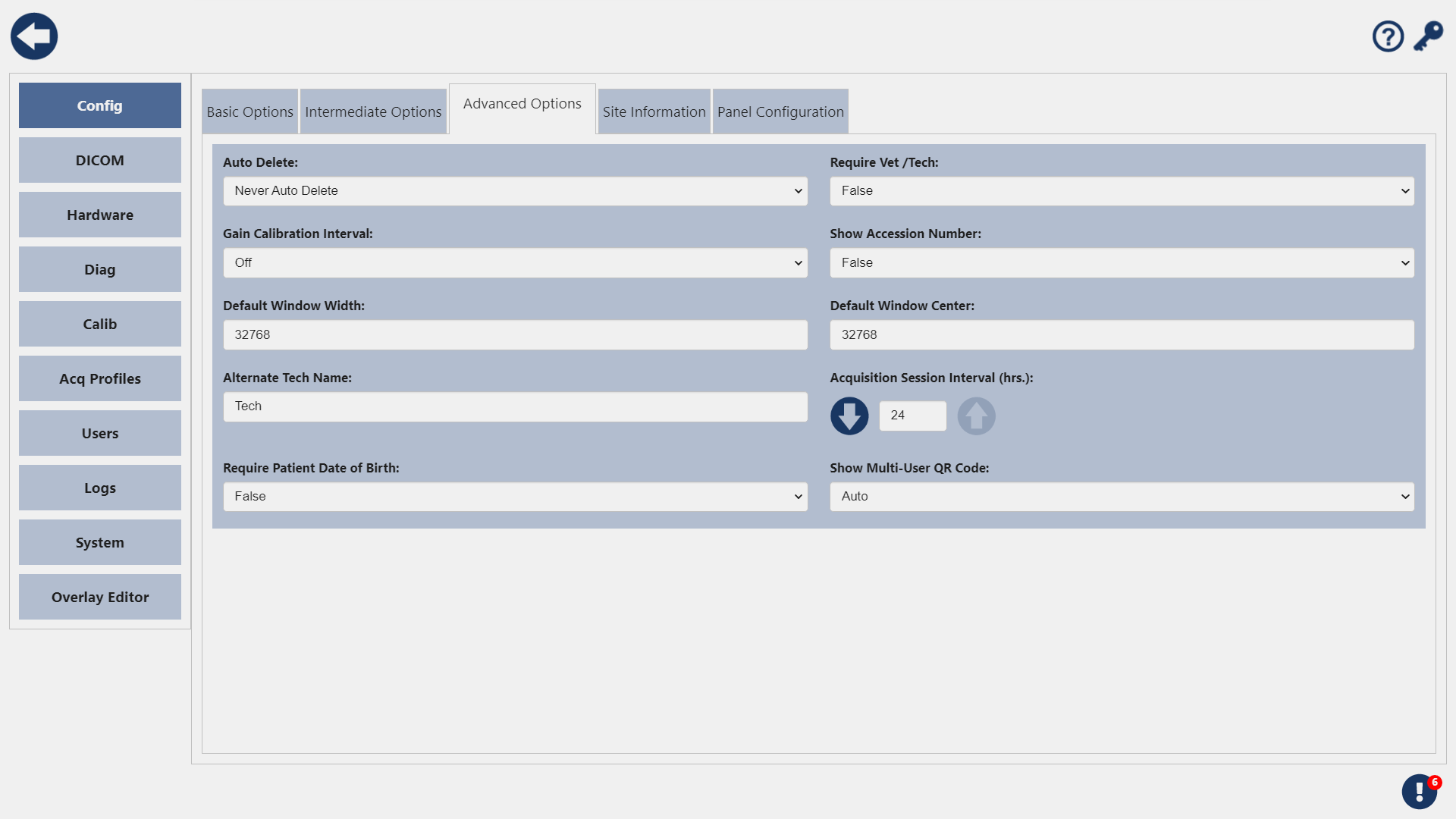
Task: Go to the Hardware section
Action: click(x=100, y=215)
